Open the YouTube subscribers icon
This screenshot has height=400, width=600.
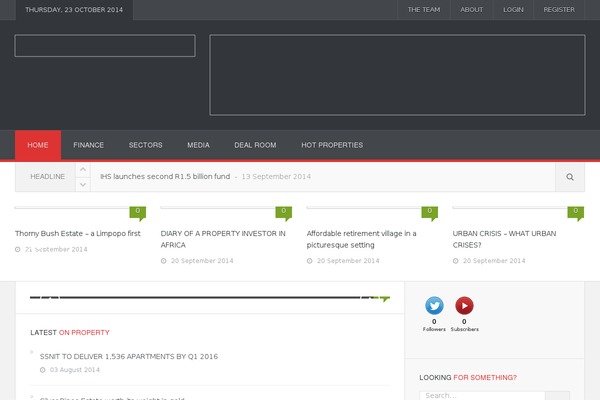pyautogui.click(x=464, y=305)
